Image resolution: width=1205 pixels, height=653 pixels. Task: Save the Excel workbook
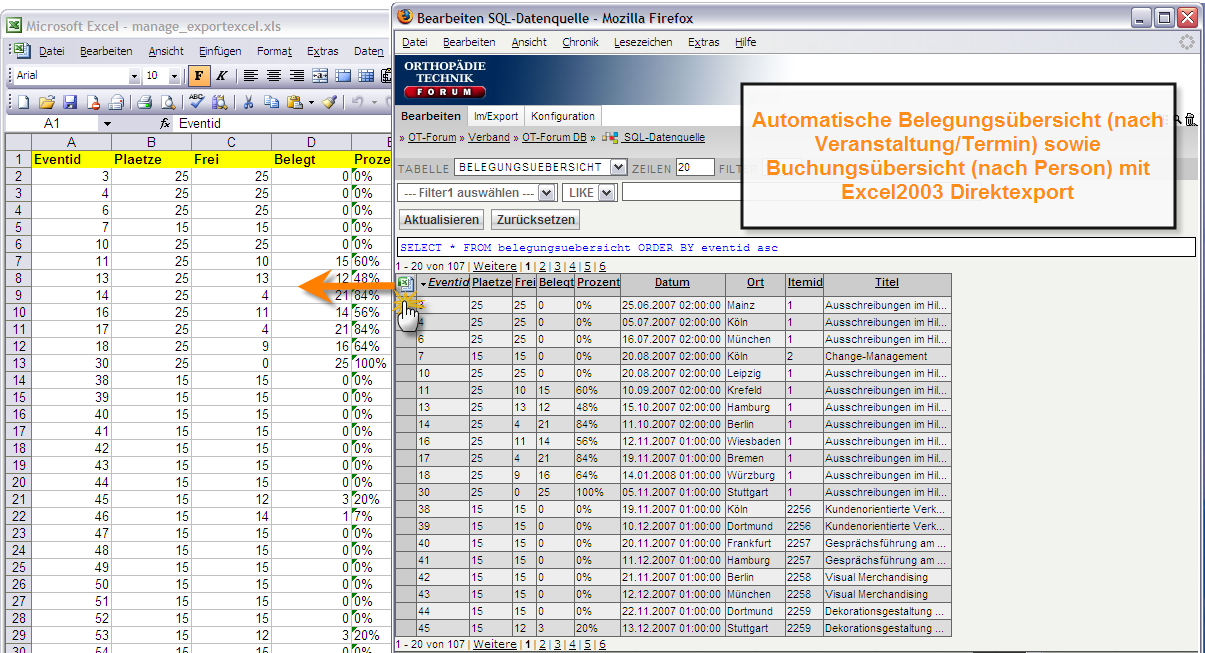70,102
